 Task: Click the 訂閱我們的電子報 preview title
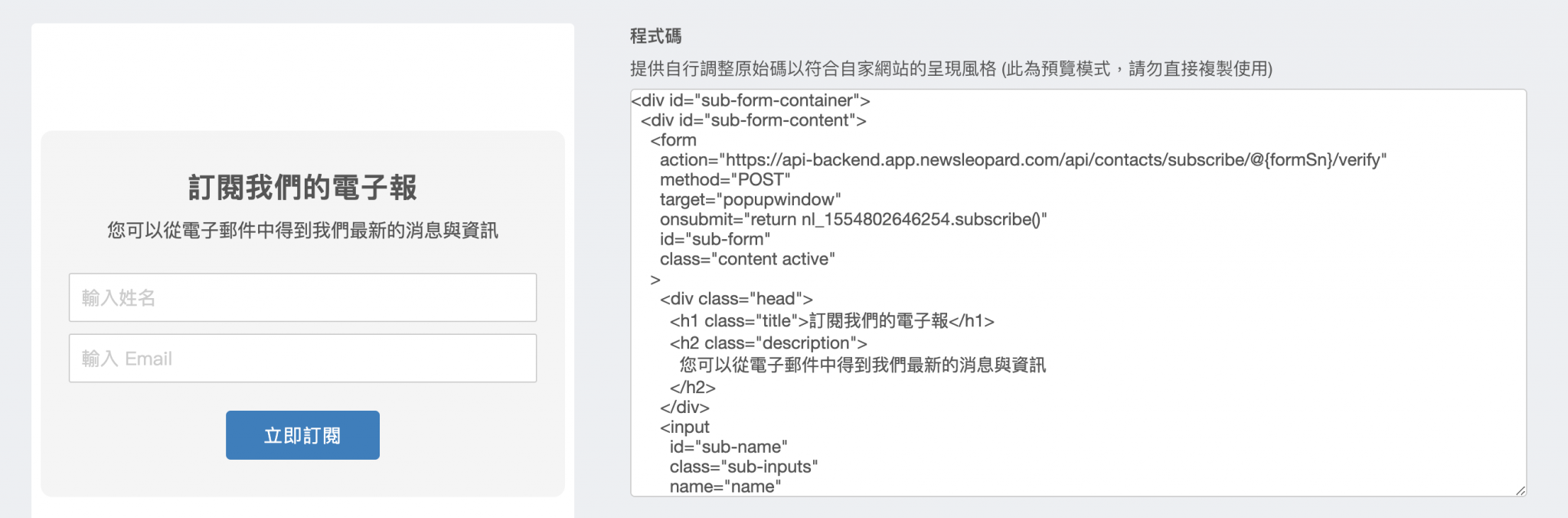302,188
